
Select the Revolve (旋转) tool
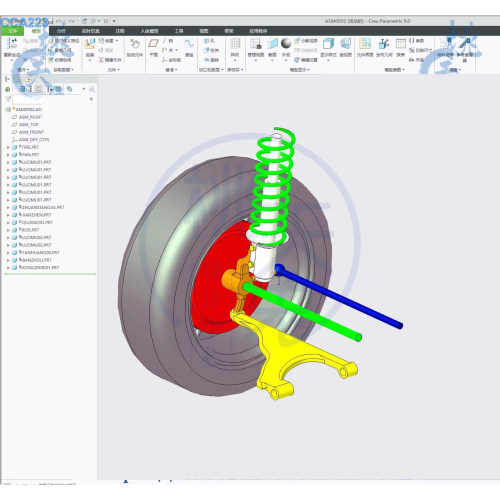pos(211,60)
